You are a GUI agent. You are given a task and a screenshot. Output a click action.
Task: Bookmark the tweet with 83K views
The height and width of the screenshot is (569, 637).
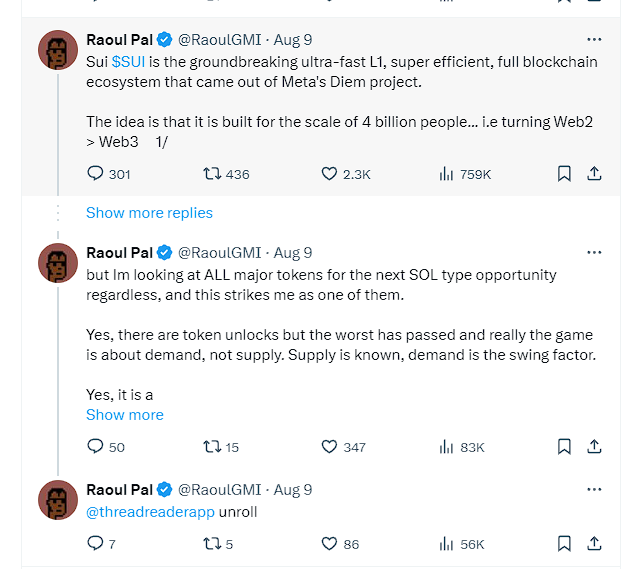[x=564, y=447]
